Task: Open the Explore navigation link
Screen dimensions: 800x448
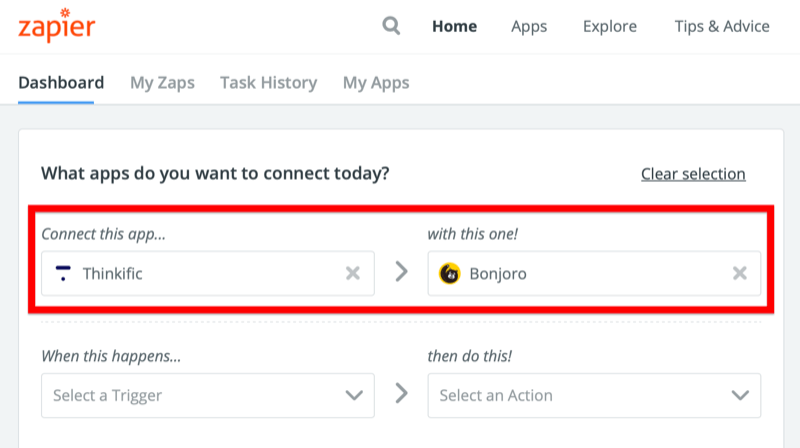Action: [610, 27]
